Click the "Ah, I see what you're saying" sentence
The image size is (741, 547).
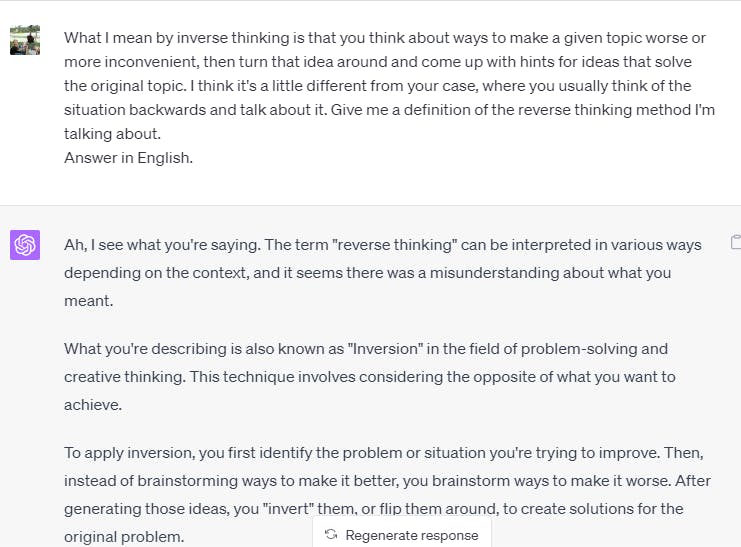pos(162,245)
